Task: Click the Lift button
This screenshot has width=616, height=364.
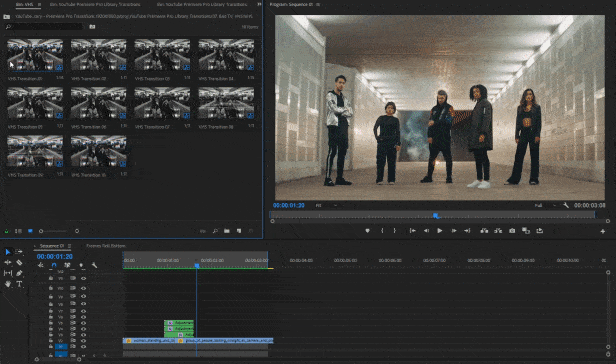Action: pos(484,231)
